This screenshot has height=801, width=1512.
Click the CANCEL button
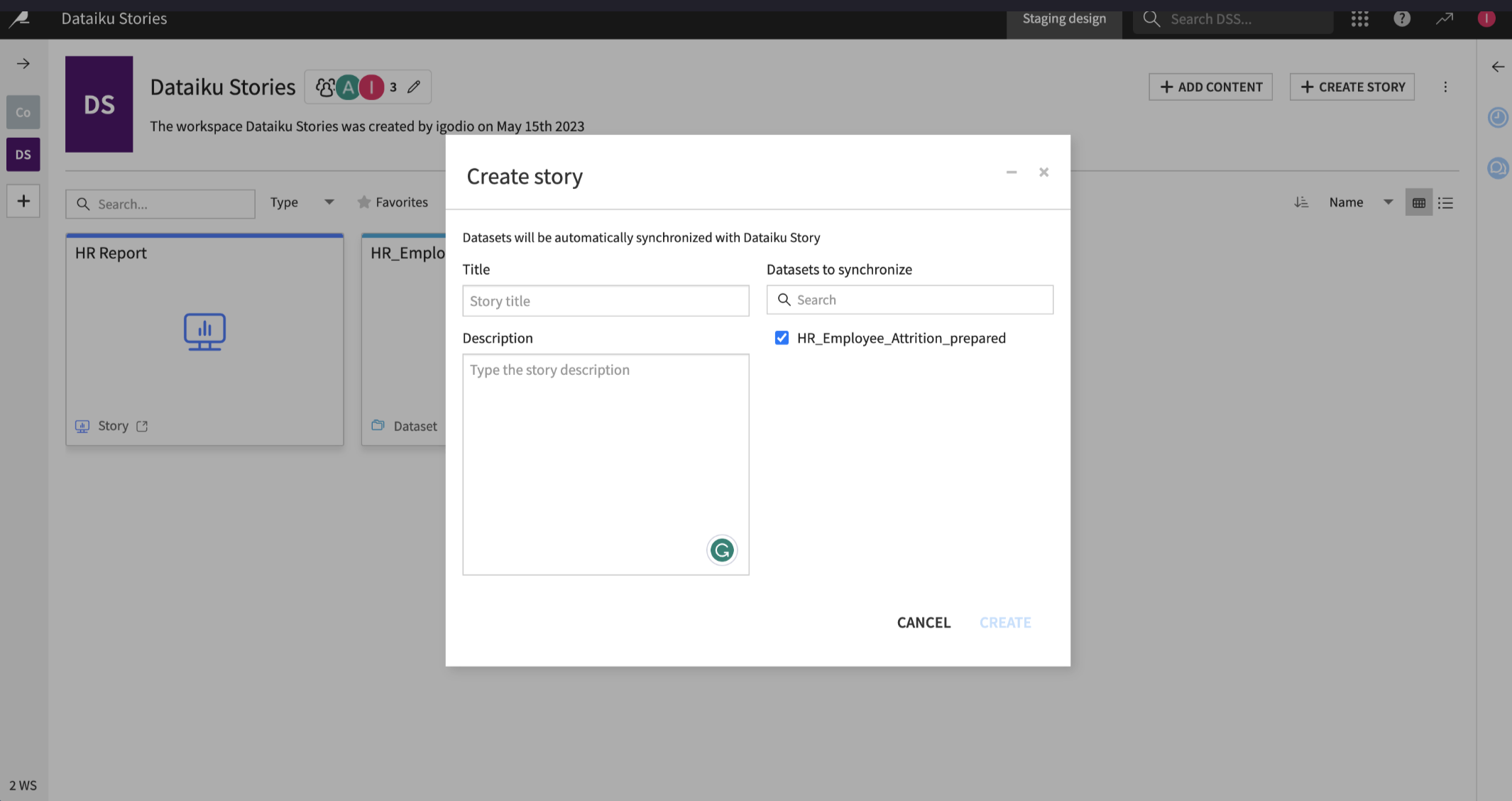click(924, 623)
